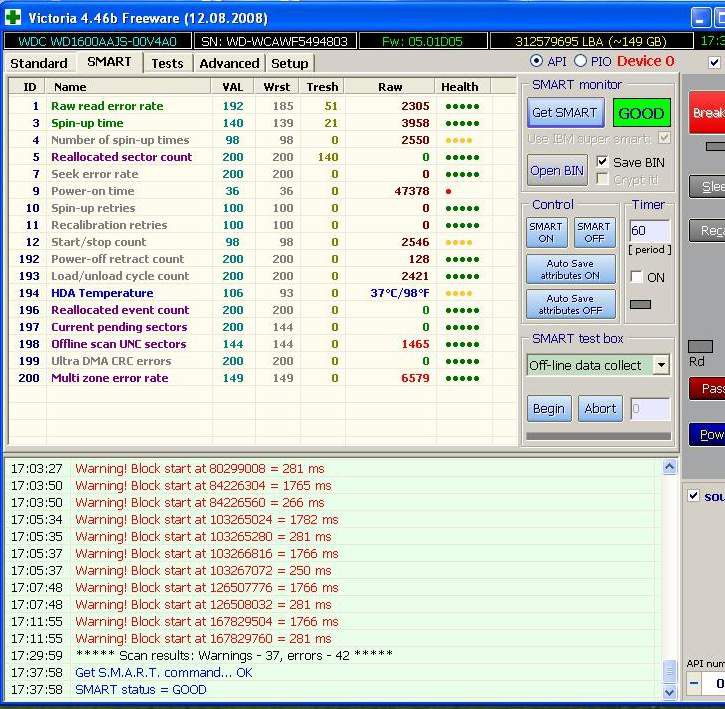Select the HDA Temperature attribute
The height and width of the screenshot is (709, 725).
261,293
